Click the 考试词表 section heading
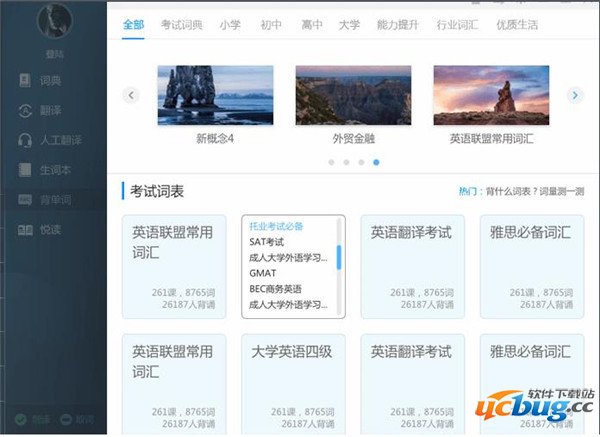600x437 pixels. [157, 191]
